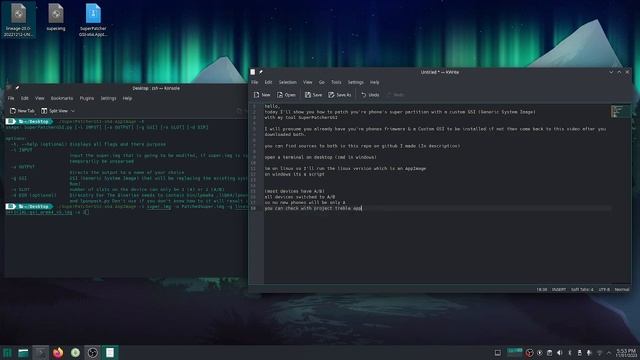
Task: Click the greyed Redo button in KWrite
Action: pyautogui.click(x=396, y=95)
